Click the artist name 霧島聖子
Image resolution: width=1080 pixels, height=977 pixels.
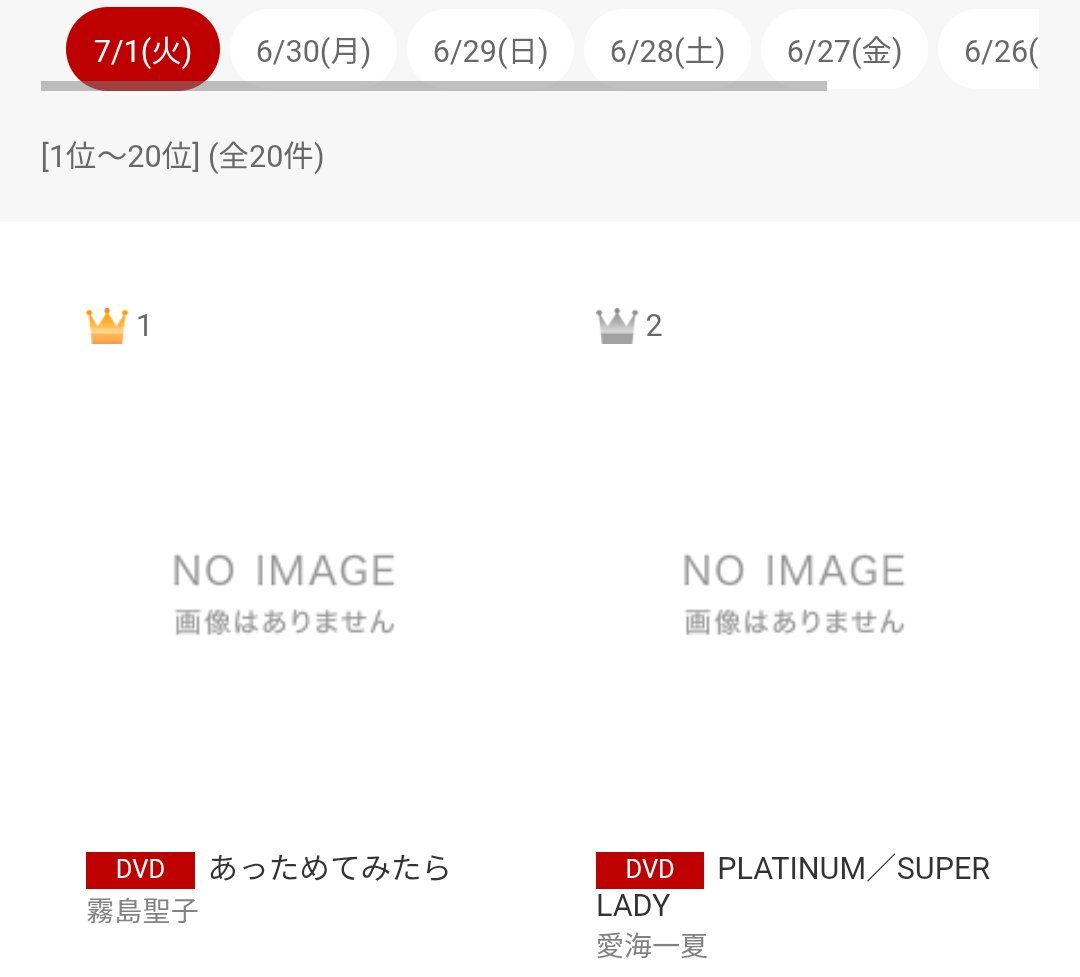pos(142,911)
